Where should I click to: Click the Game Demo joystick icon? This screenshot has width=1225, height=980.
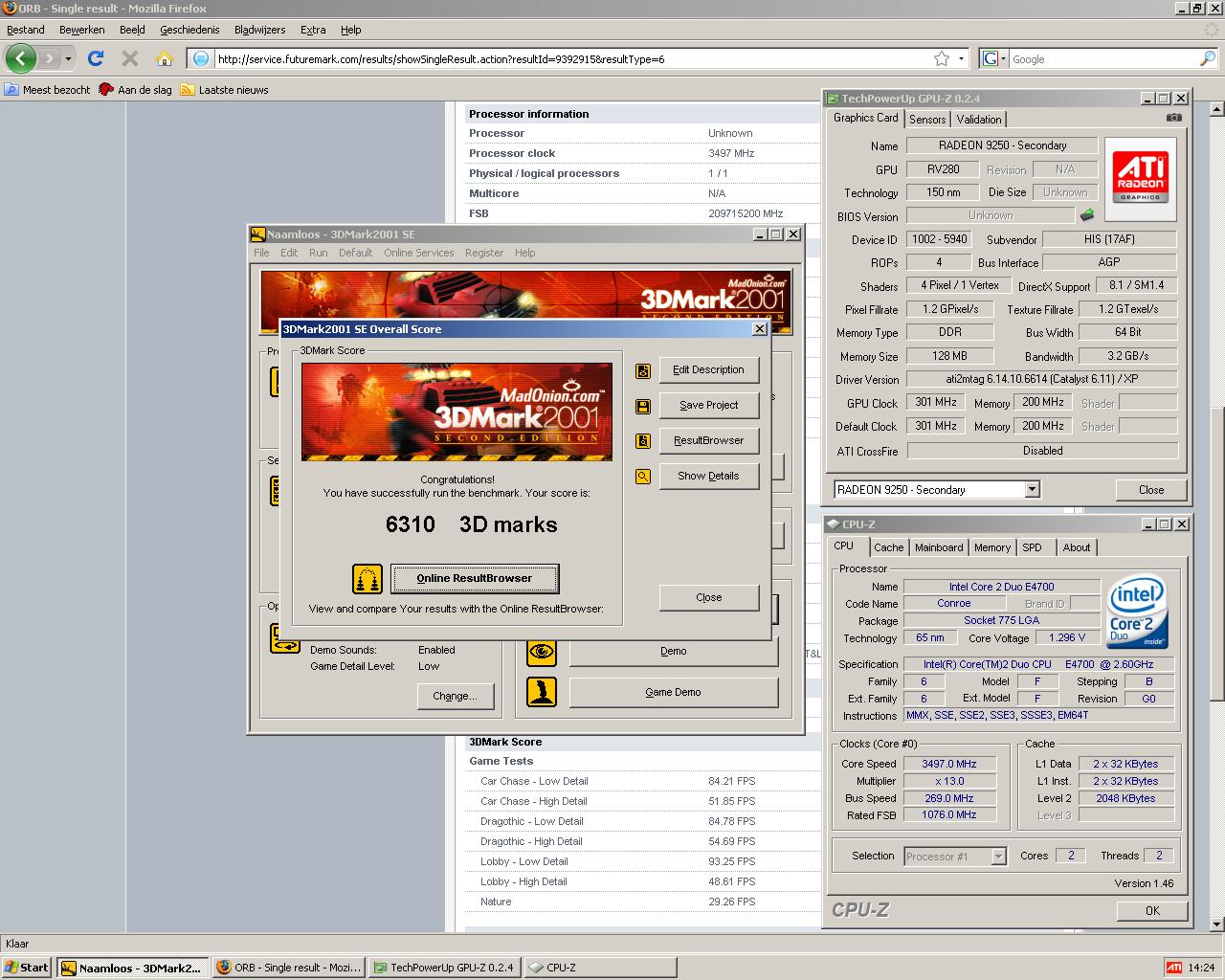[x=542, y=692]
